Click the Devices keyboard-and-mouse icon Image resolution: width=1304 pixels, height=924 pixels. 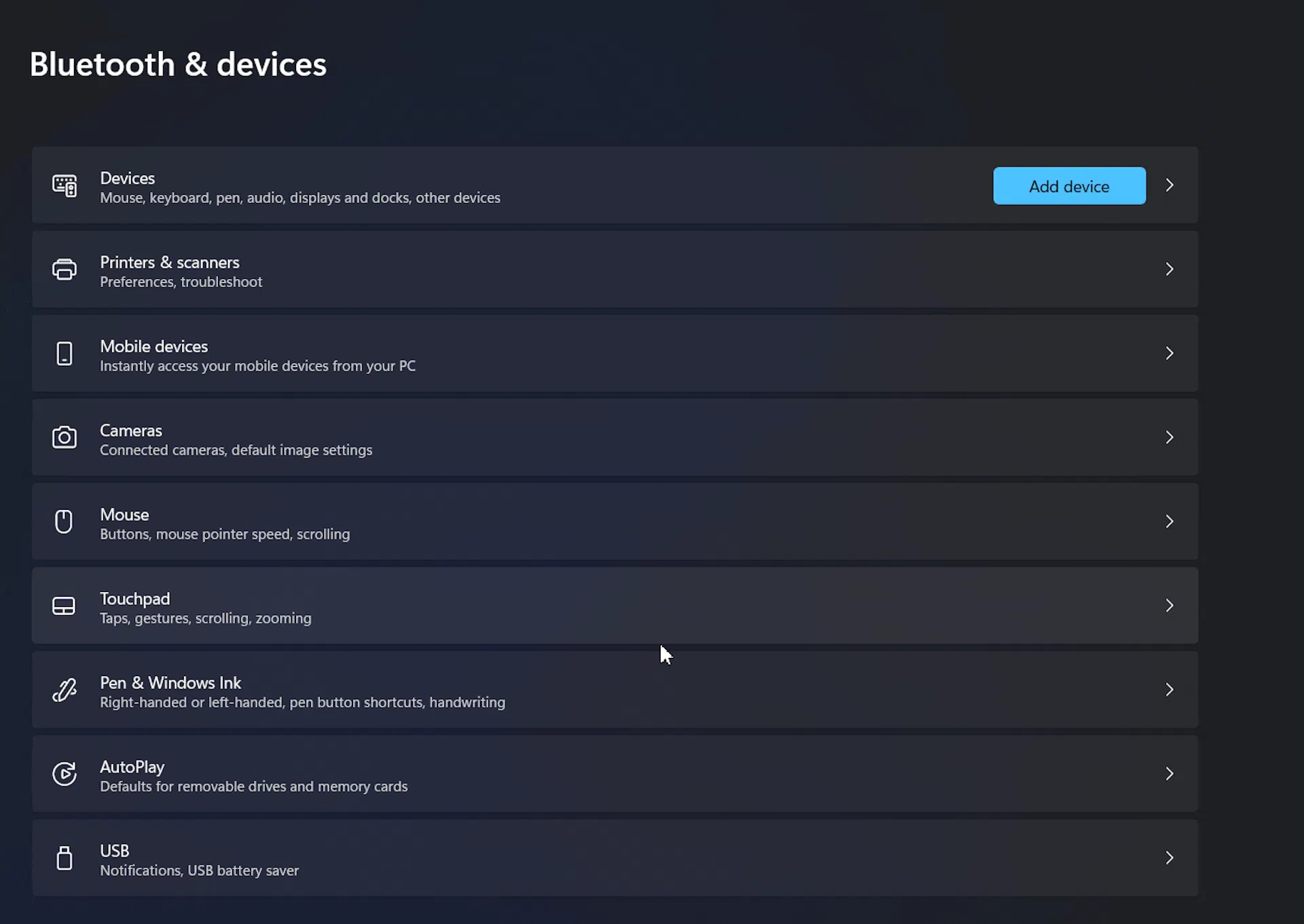point(65,185)
